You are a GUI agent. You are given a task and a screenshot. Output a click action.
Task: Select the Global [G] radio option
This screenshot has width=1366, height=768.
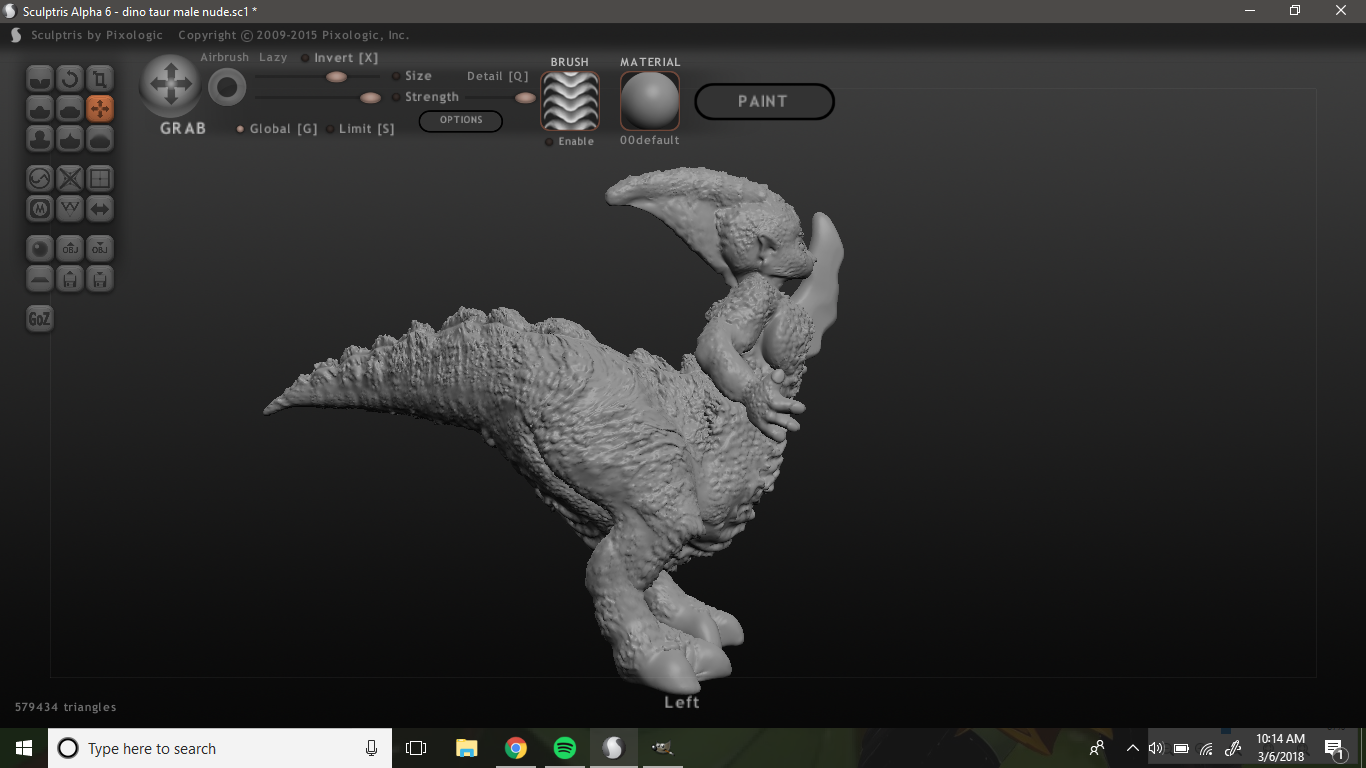[240, 129]
